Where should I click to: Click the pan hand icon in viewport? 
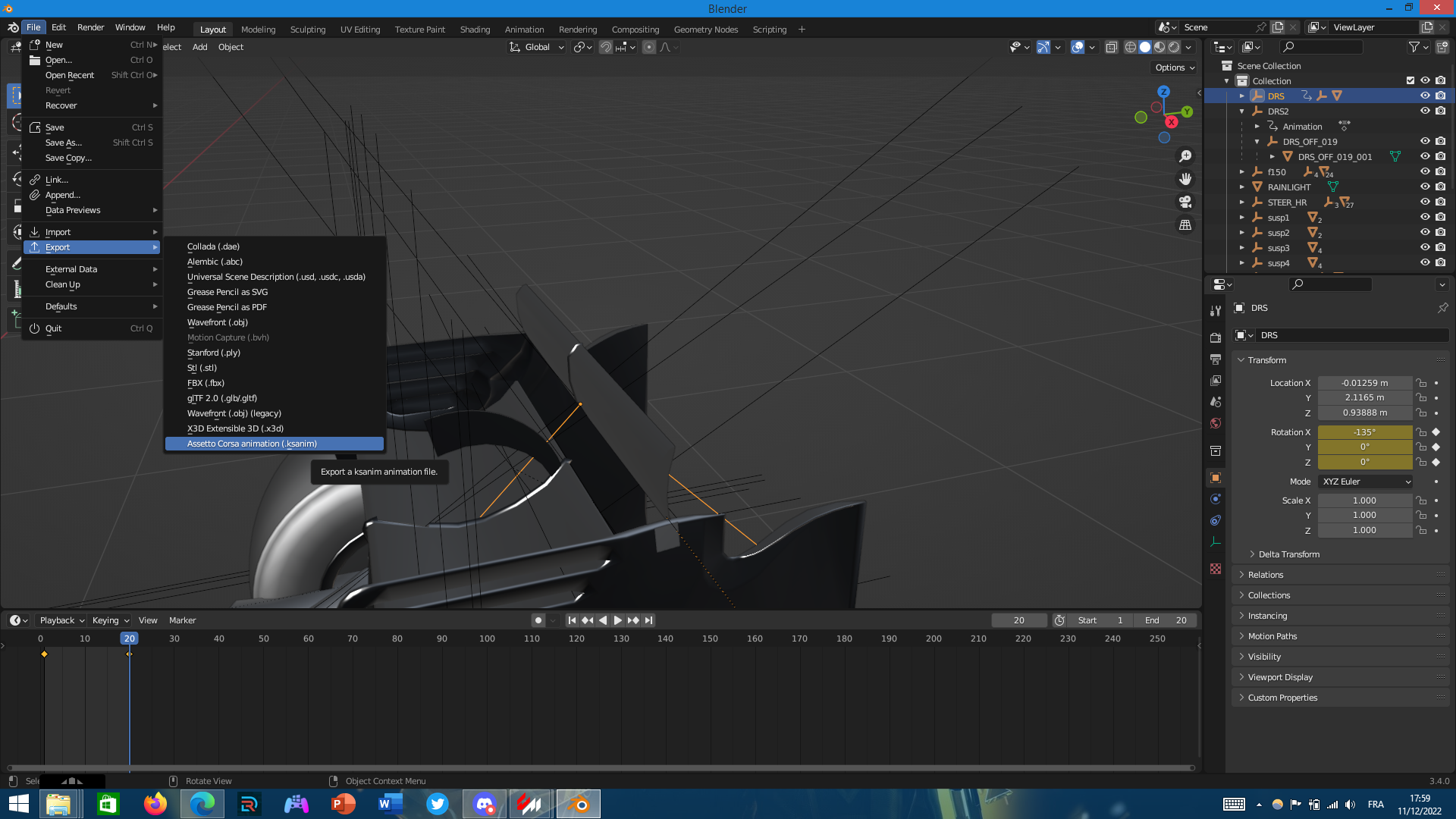tap(1185, 179)
